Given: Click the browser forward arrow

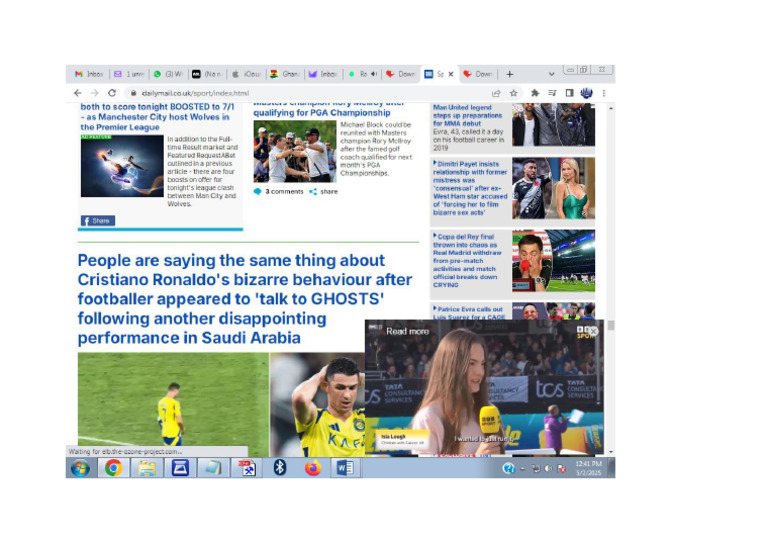Looking at the screenshot, I should [95, 93].
